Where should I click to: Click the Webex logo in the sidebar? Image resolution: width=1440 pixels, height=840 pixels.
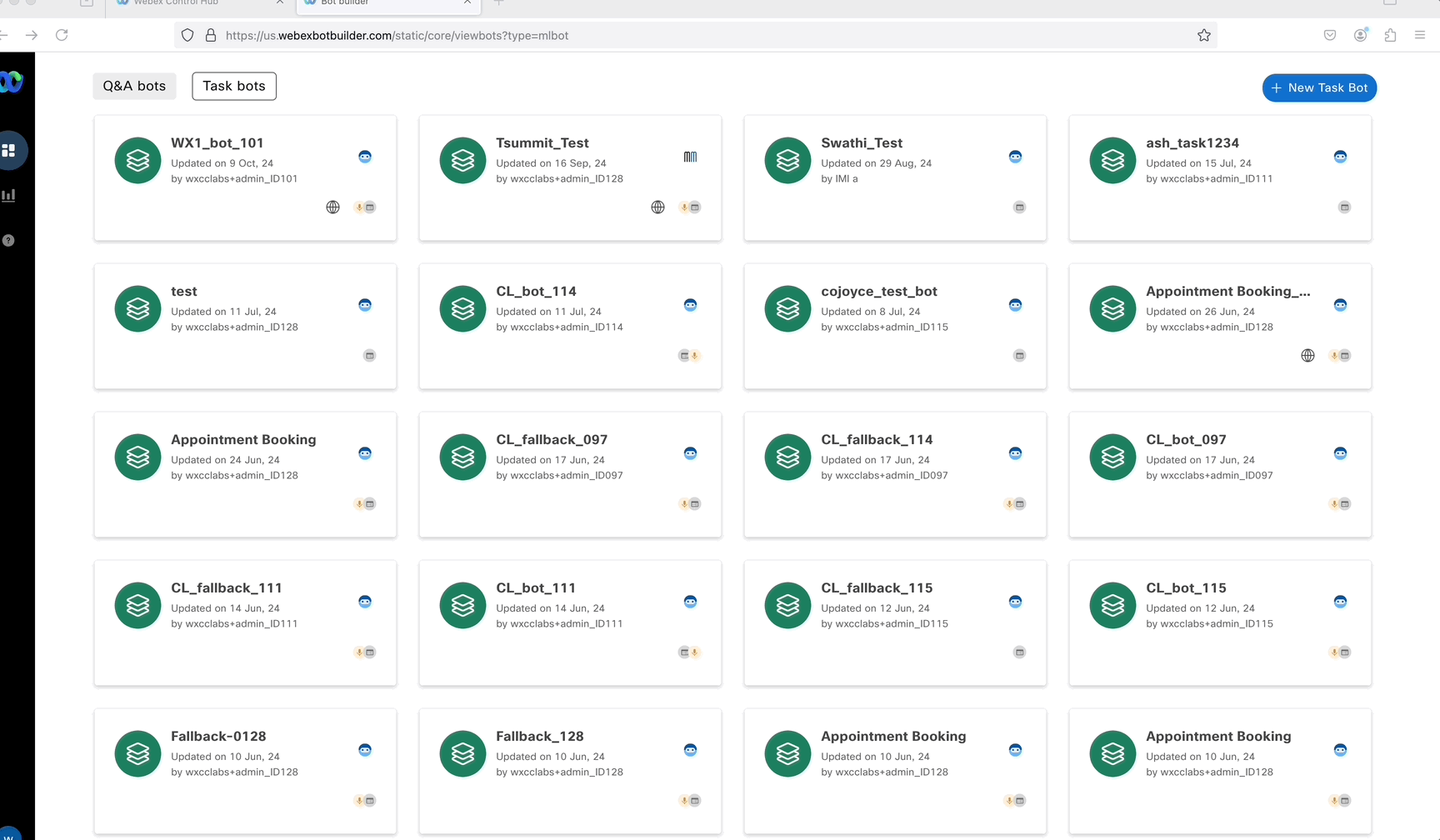(12, 82)
